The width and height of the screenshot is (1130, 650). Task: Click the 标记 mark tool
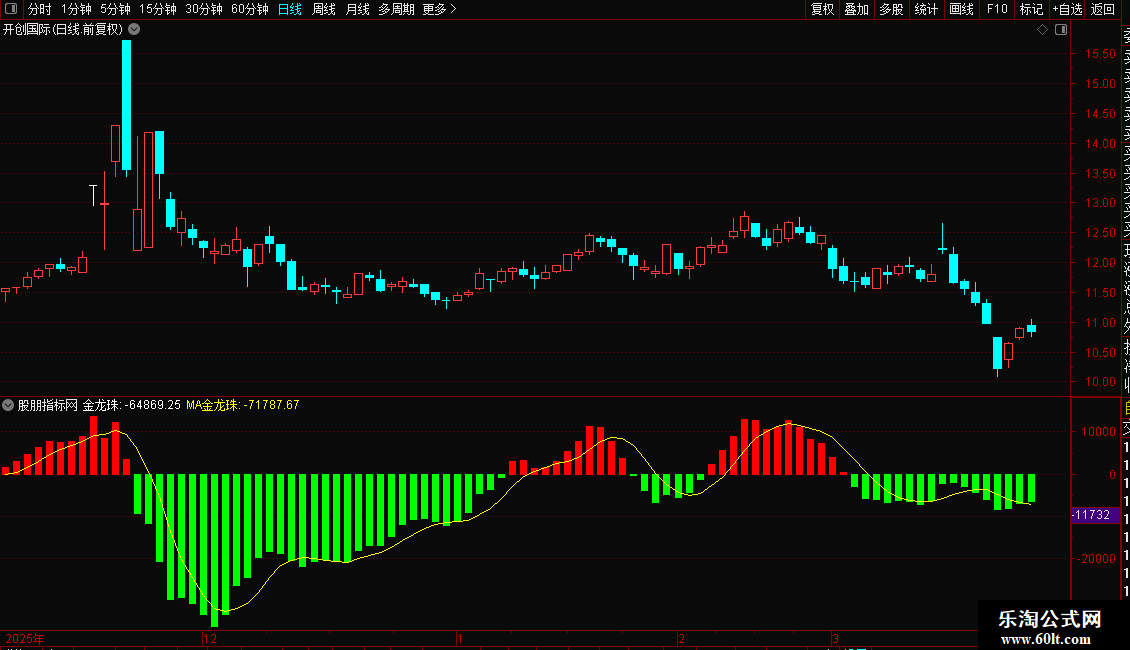1031,9
